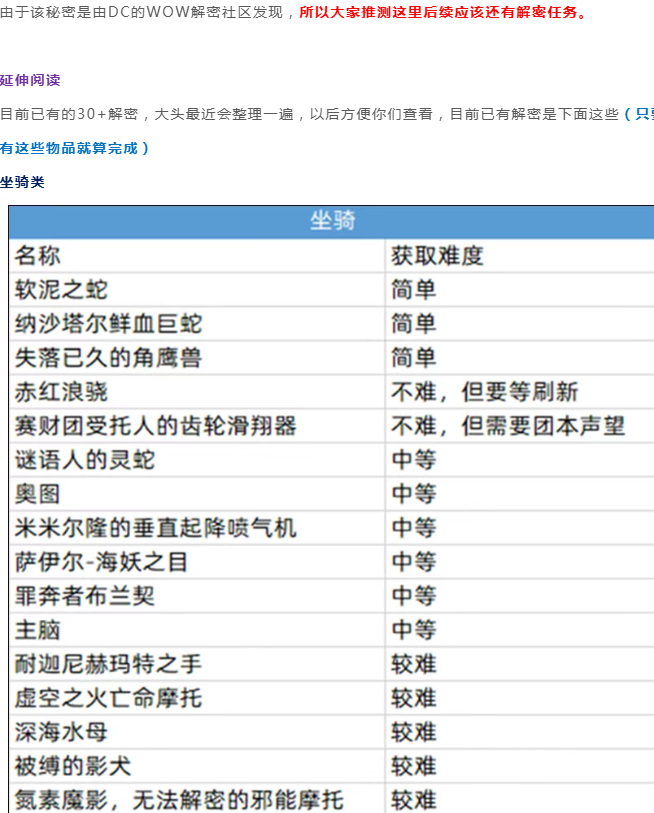
Task: Select the 赛财团受托人的齿轮滑翔器 entry
Action: click(x=155, y=426)
